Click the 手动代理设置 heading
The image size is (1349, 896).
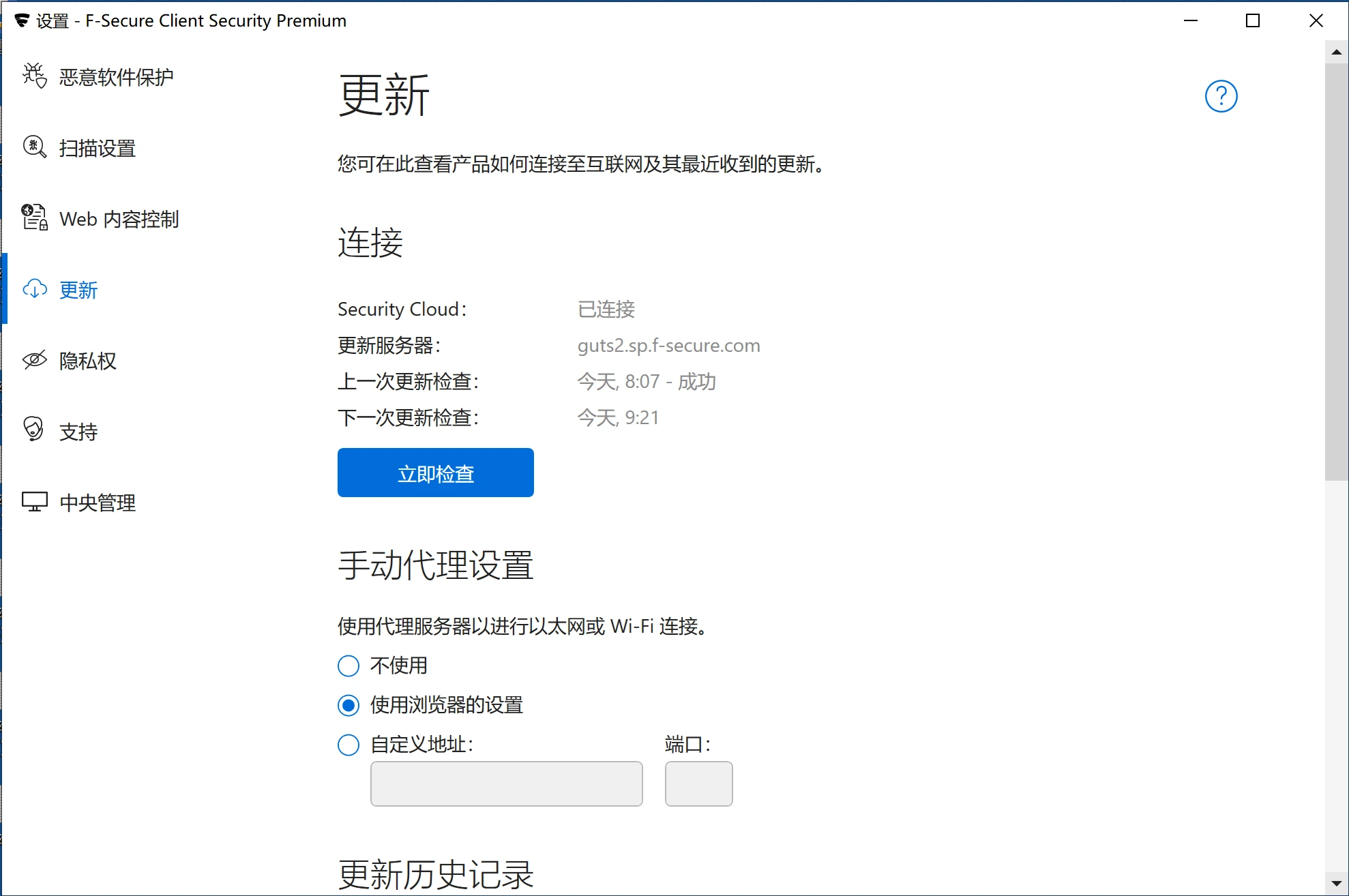[x=436, y=565]
